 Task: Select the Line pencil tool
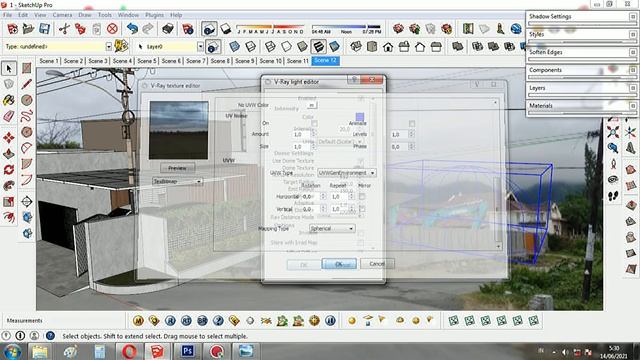point(27,84)
